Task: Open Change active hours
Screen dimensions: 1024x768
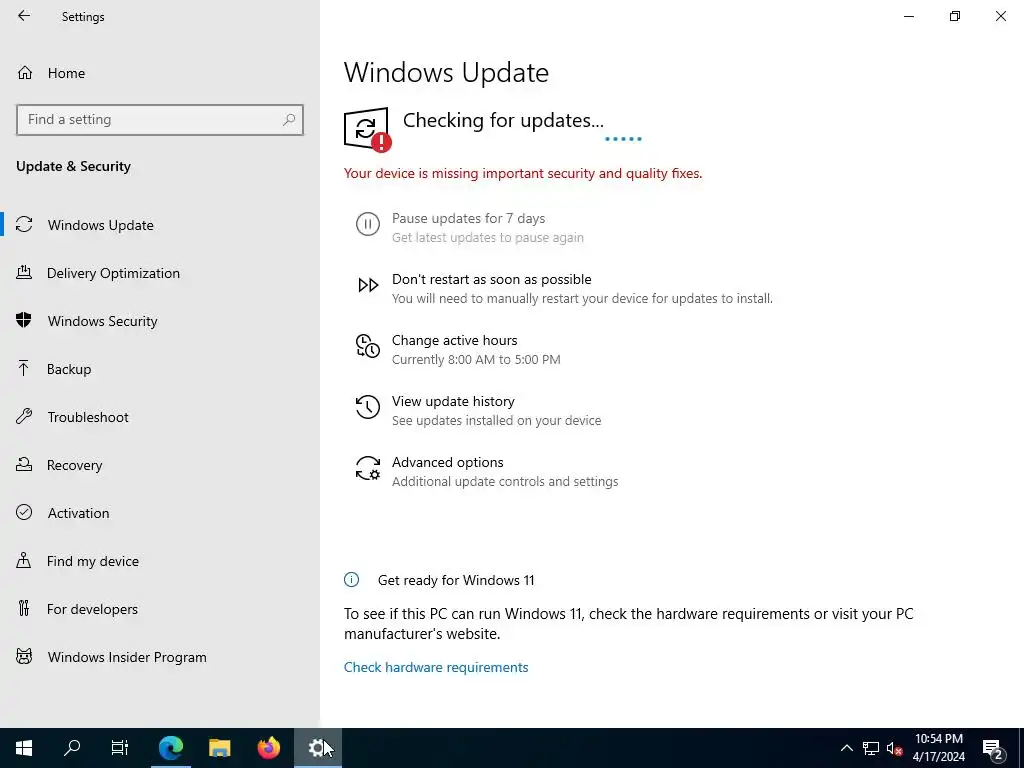Action: [455, 340]
